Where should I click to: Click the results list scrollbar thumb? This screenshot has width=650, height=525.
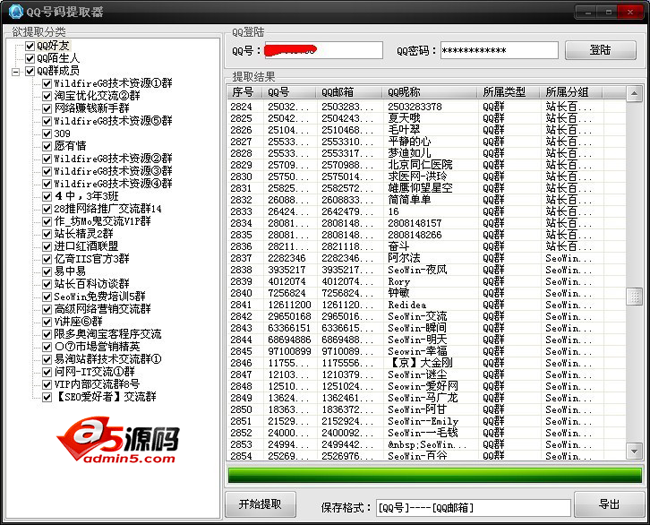(x=634, y=297)
